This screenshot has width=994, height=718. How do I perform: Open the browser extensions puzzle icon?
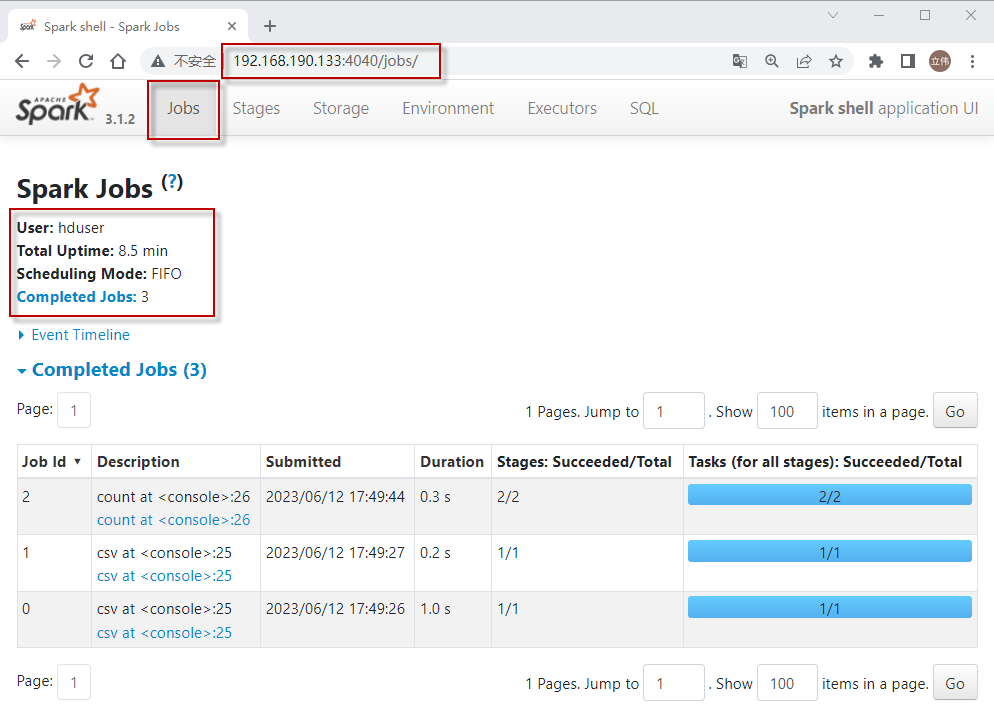[876, 61]
